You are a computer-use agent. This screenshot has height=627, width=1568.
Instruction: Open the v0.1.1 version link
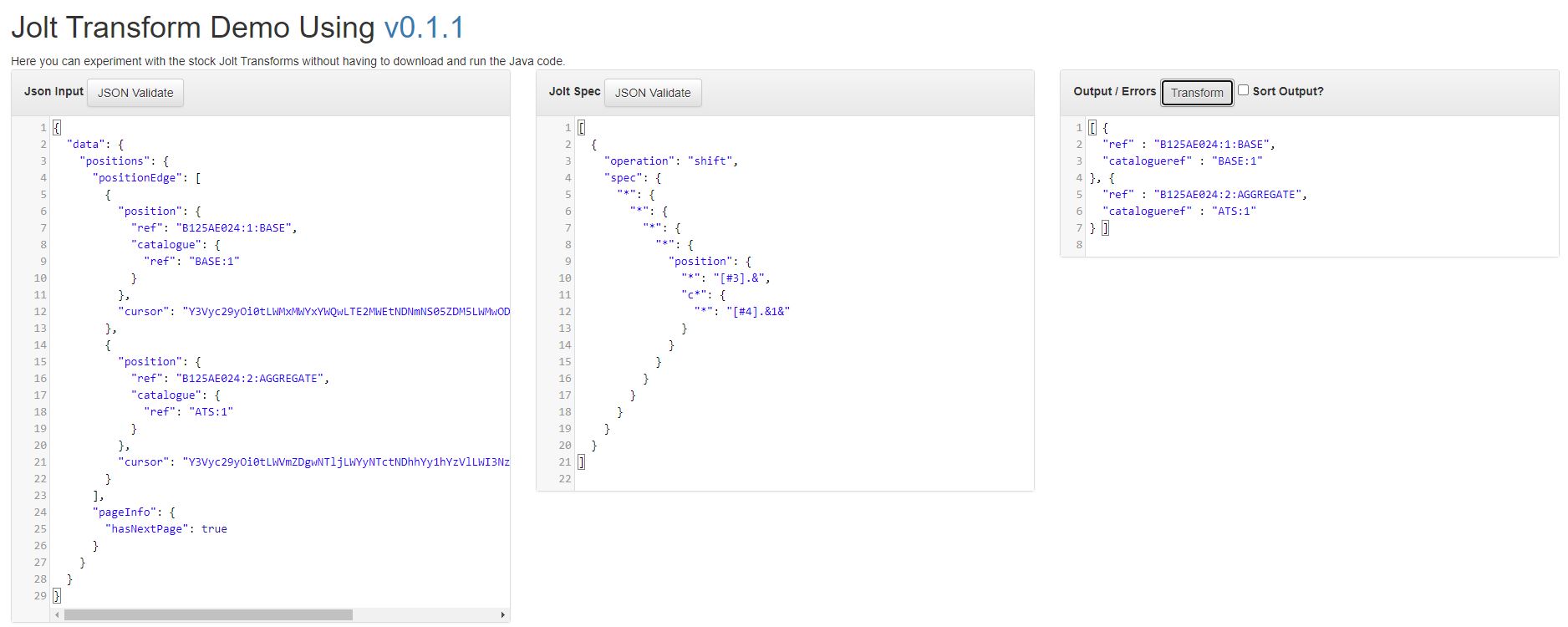coord(424,28)
